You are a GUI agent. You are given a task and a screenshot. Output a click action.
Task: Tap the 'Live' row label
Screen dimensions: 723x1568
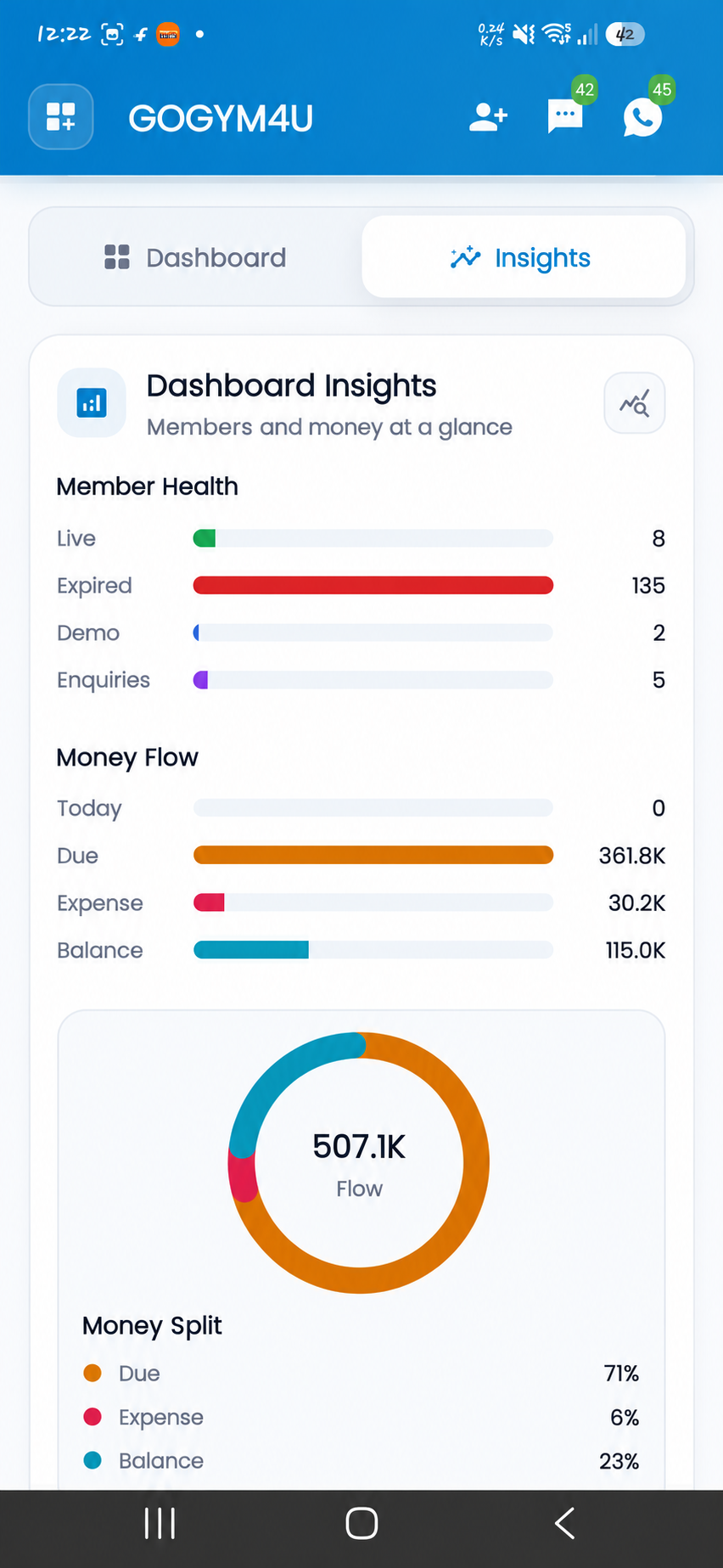click(76, 538)
